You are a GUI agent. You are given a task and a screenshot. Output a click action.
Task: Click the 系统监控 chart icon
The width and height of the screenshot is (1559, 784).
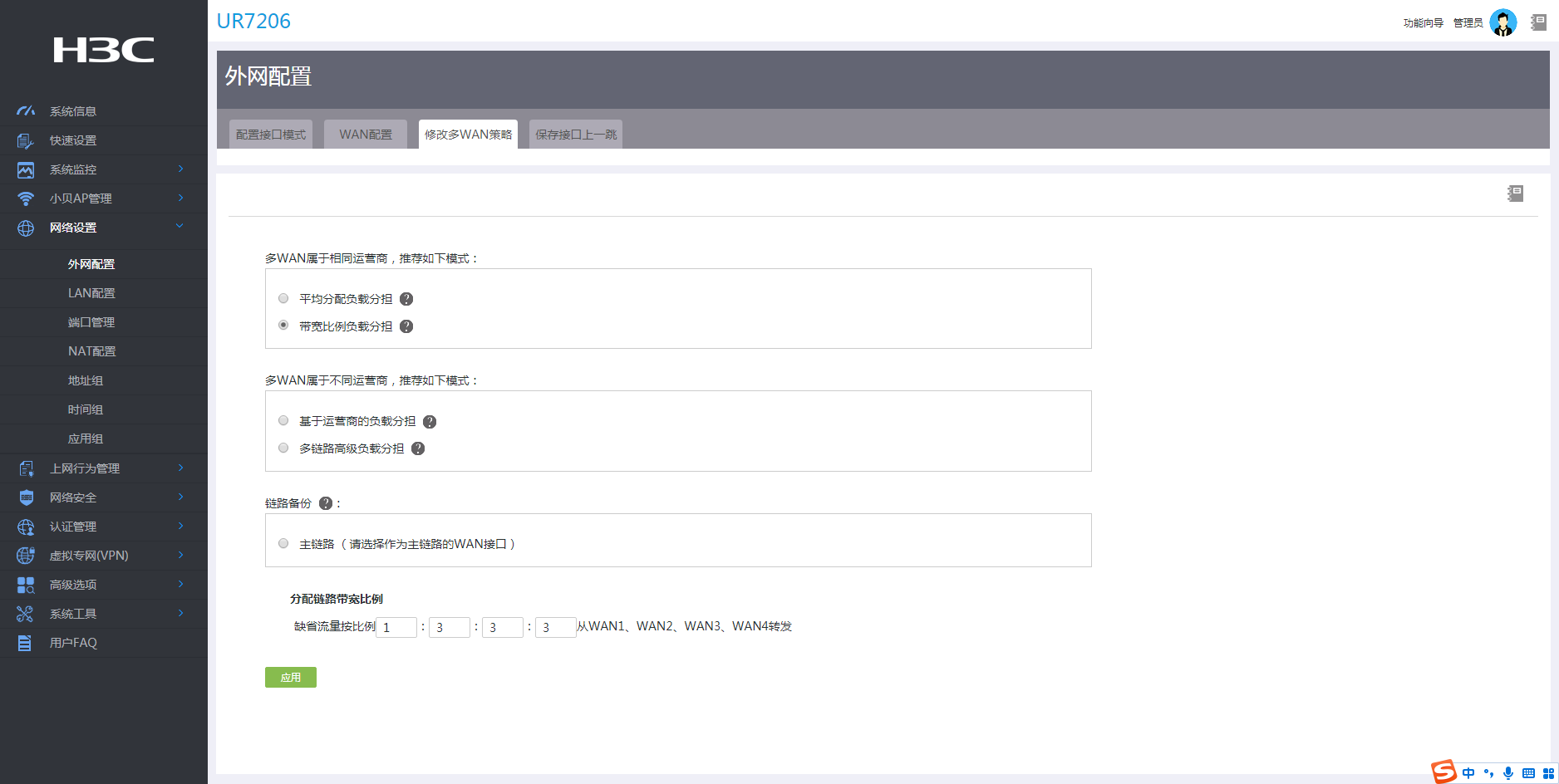26,169
